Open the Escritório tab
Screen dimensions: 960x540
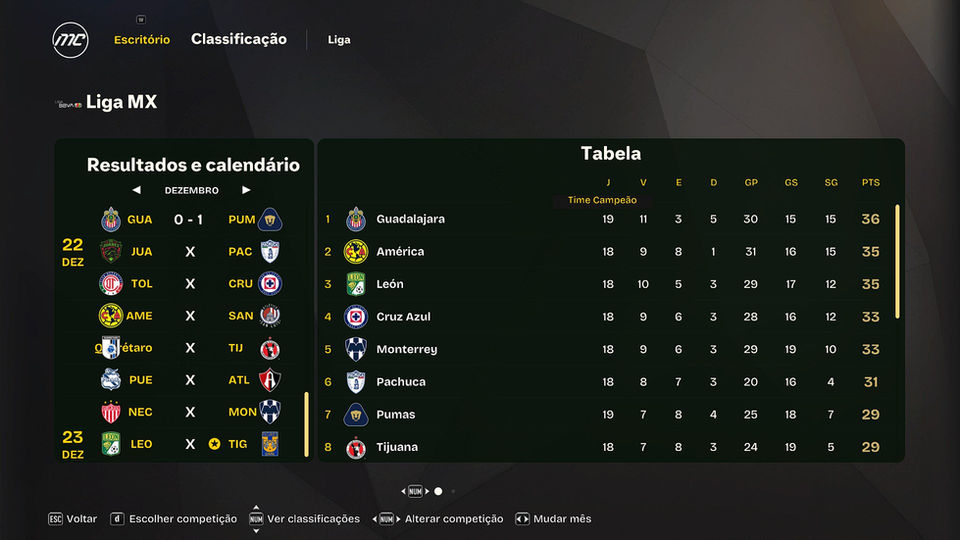142,40
